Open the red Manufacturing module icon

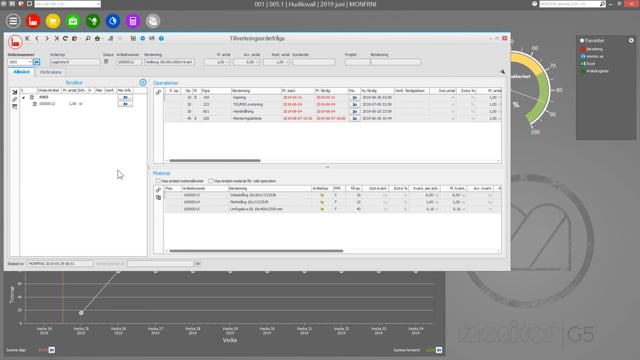click(x=33, y=21)
